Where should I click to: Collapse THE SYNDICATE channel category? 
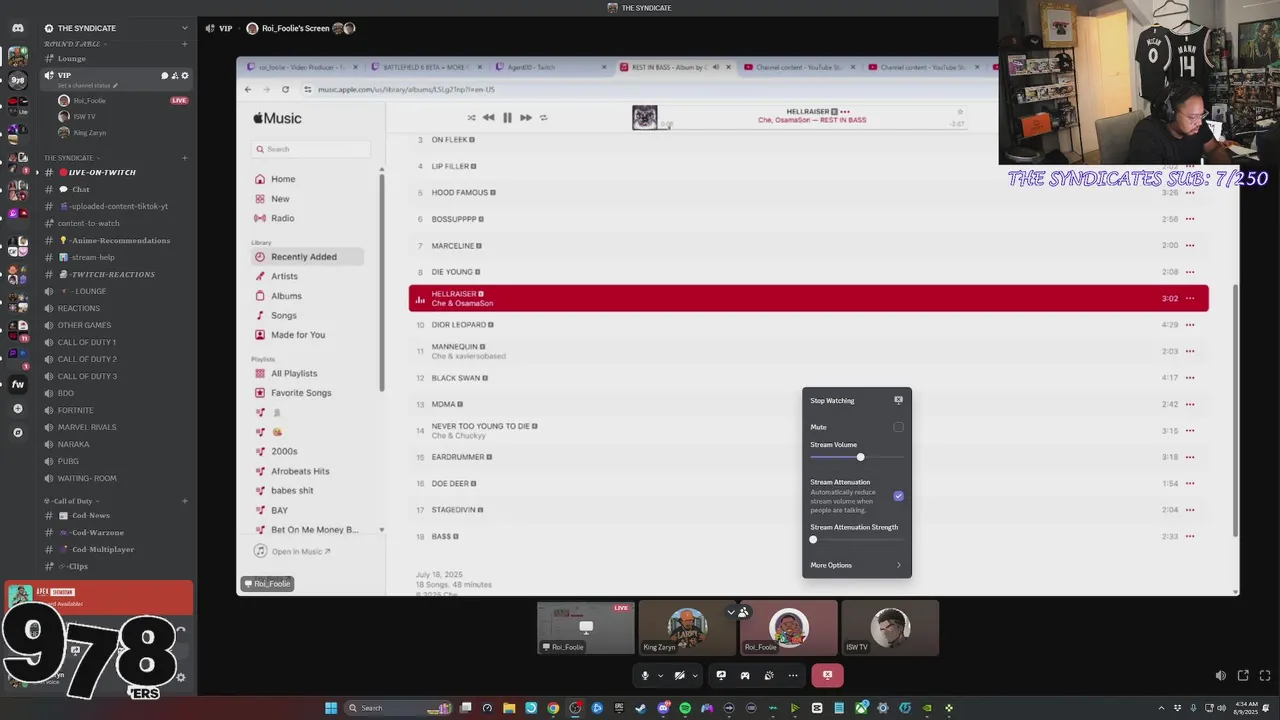point(72,158)
